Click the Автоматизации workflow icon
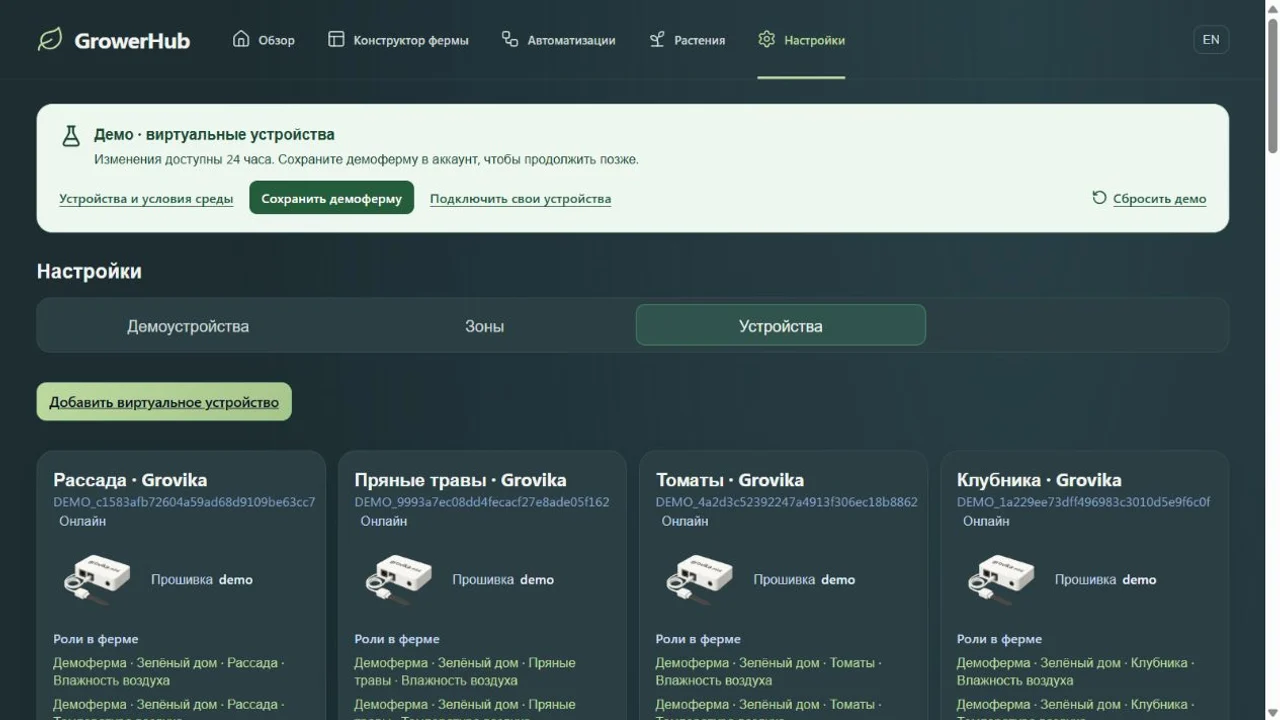Viewport: 1280px width, 720px height. click(x=510, y=39)
